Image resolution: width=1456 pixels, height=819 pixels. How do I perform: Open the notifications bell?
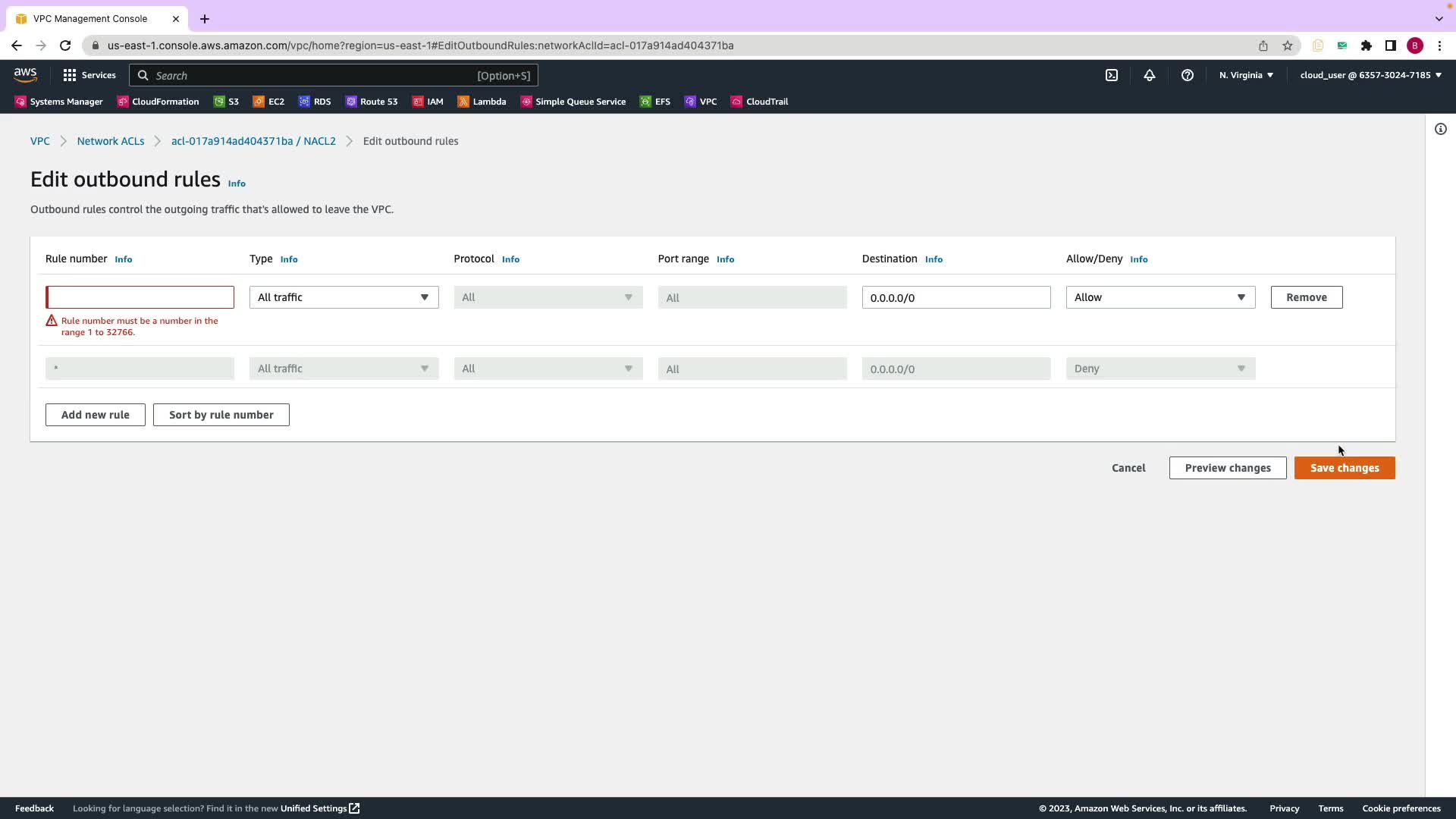[x=1150, y=75]
